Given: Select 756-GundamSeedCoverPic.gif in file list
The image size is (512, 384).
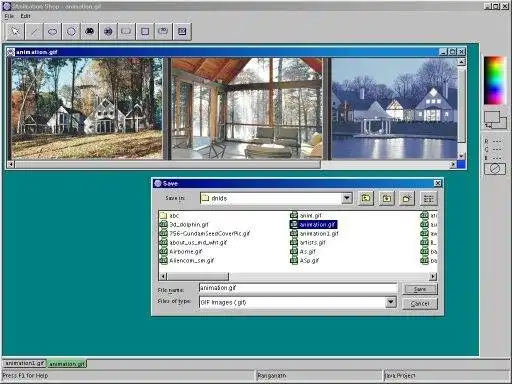Looking at the screenshot, I should click(205, 234).
